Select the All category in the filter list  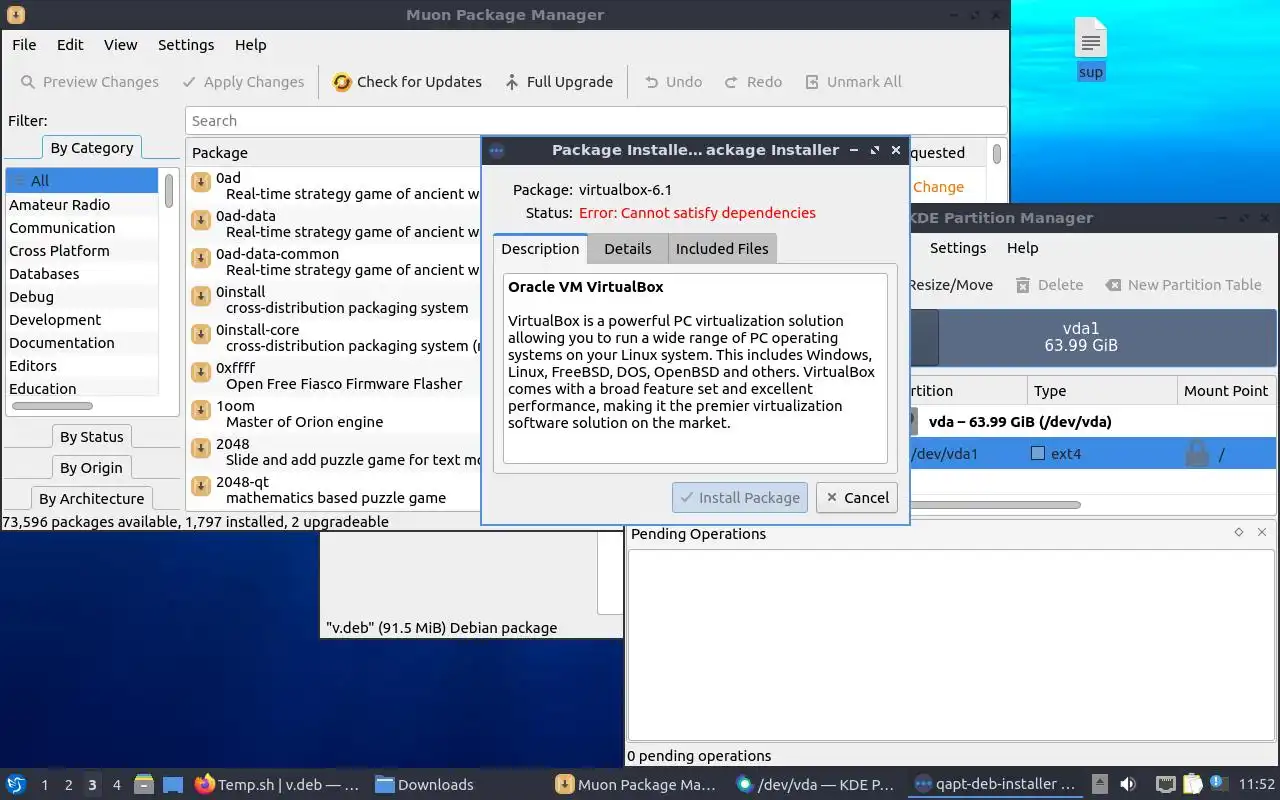point(82,181)
